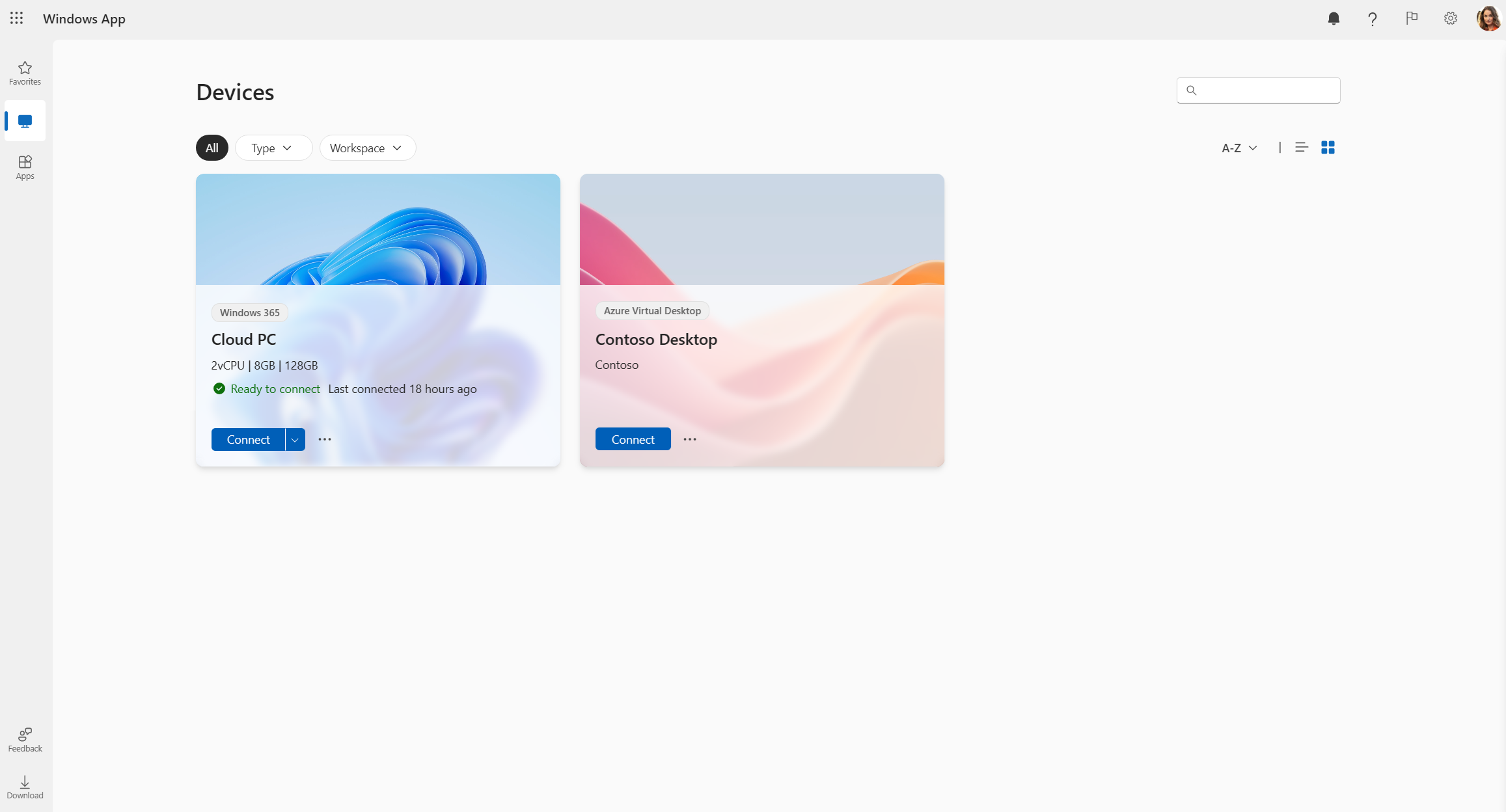This screenshot has width=1506, height=812.
Task: Select the All filter toggle button
Action: click(x=212, y=147)
